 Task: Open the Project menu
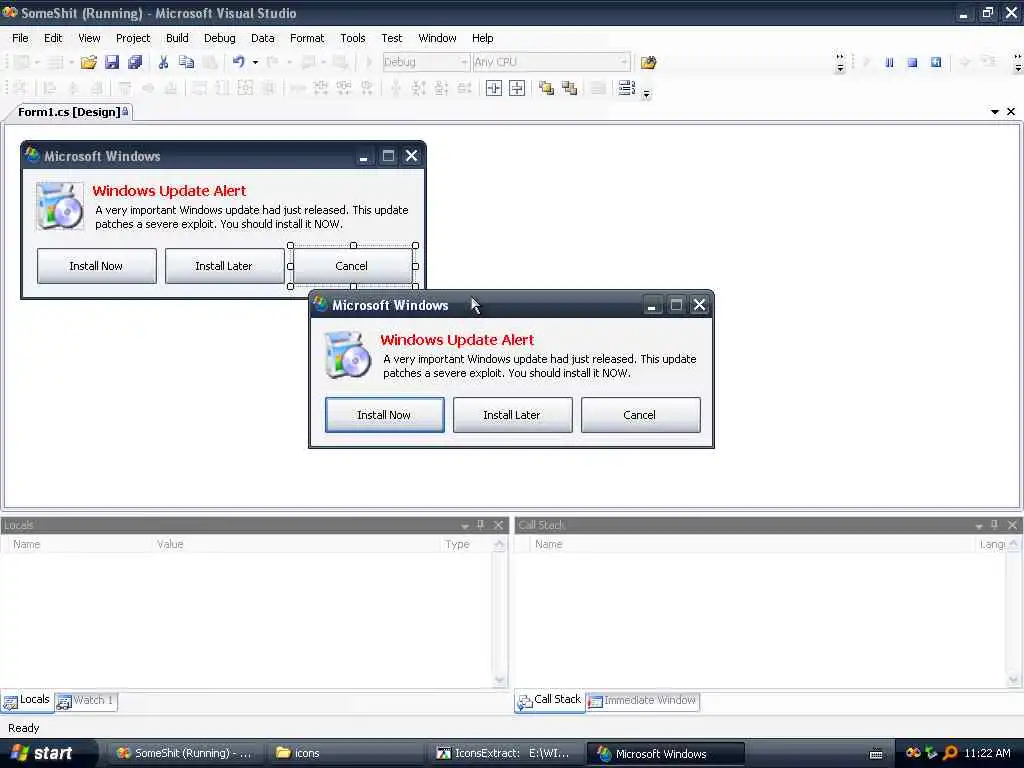(133, 38)
